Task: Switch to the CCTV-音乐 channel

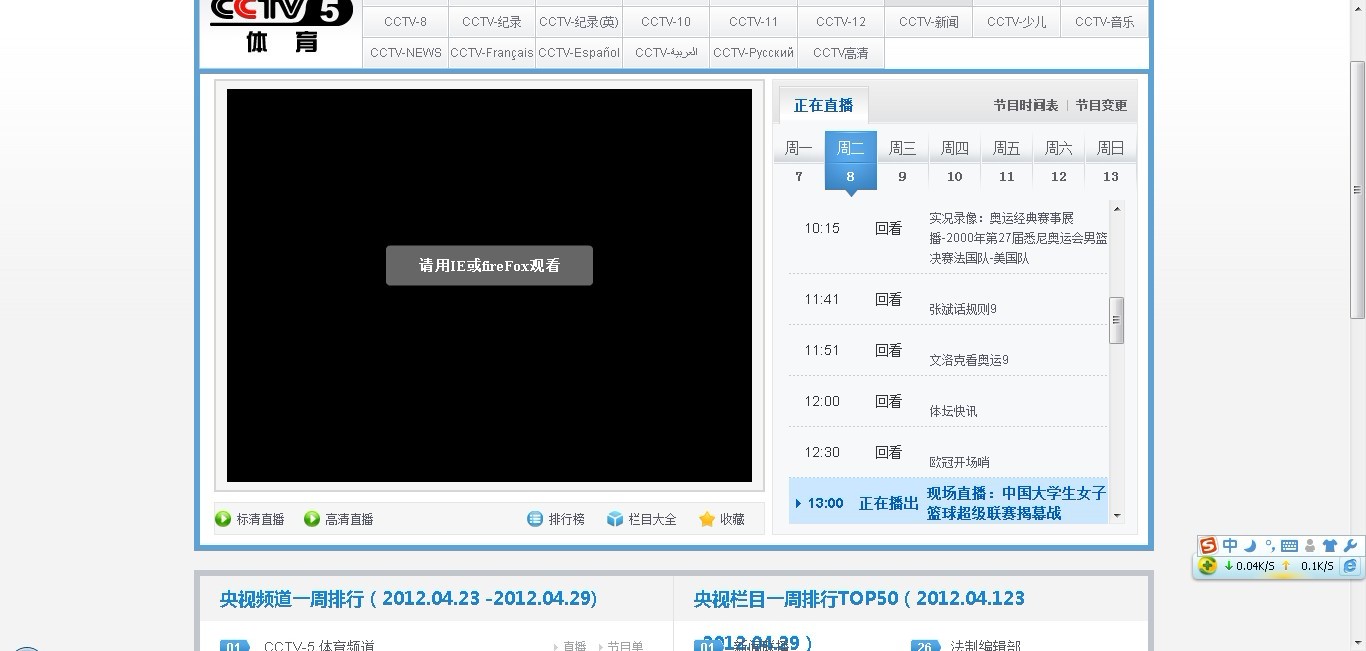Action: pos(1104,22)
